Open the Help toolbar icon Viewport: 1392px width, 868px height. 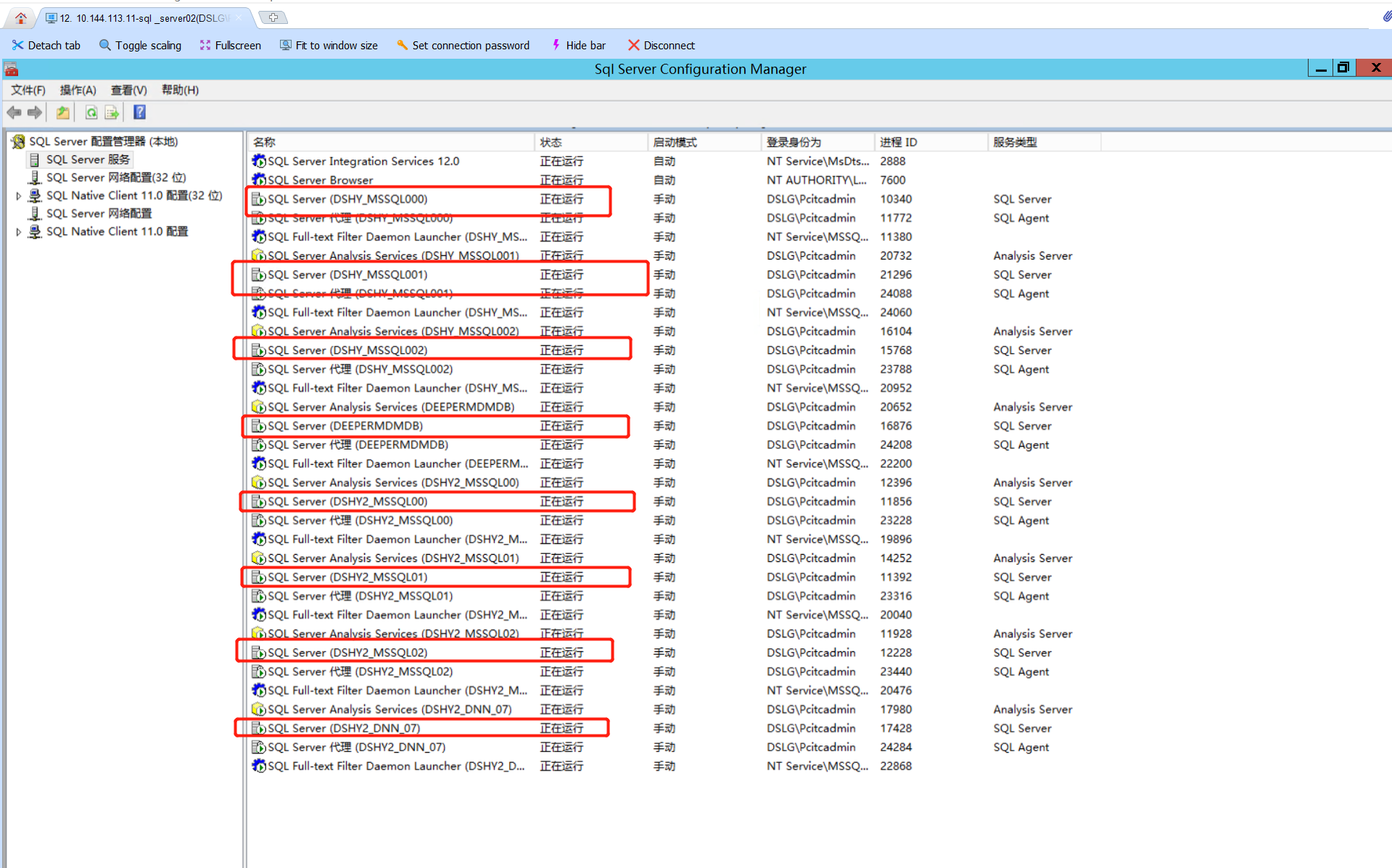tap(140, 112)
